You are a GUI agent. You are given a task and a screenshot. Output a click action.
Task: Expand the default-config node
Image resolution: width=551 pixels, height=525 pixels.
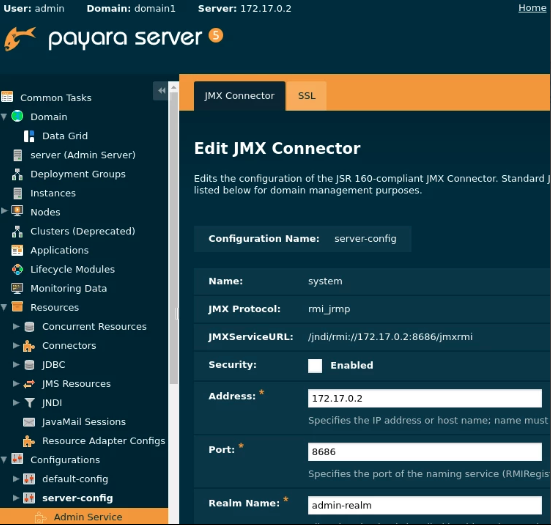point(16,479)
